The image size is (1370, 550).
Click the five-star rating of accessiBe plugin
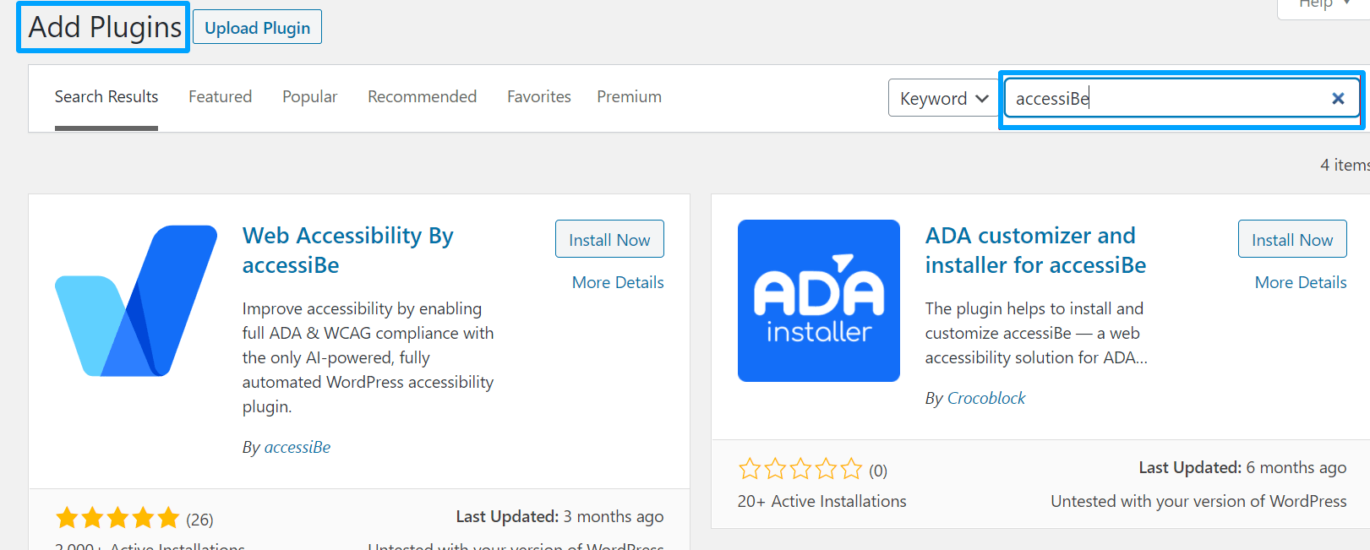point(118,519)
